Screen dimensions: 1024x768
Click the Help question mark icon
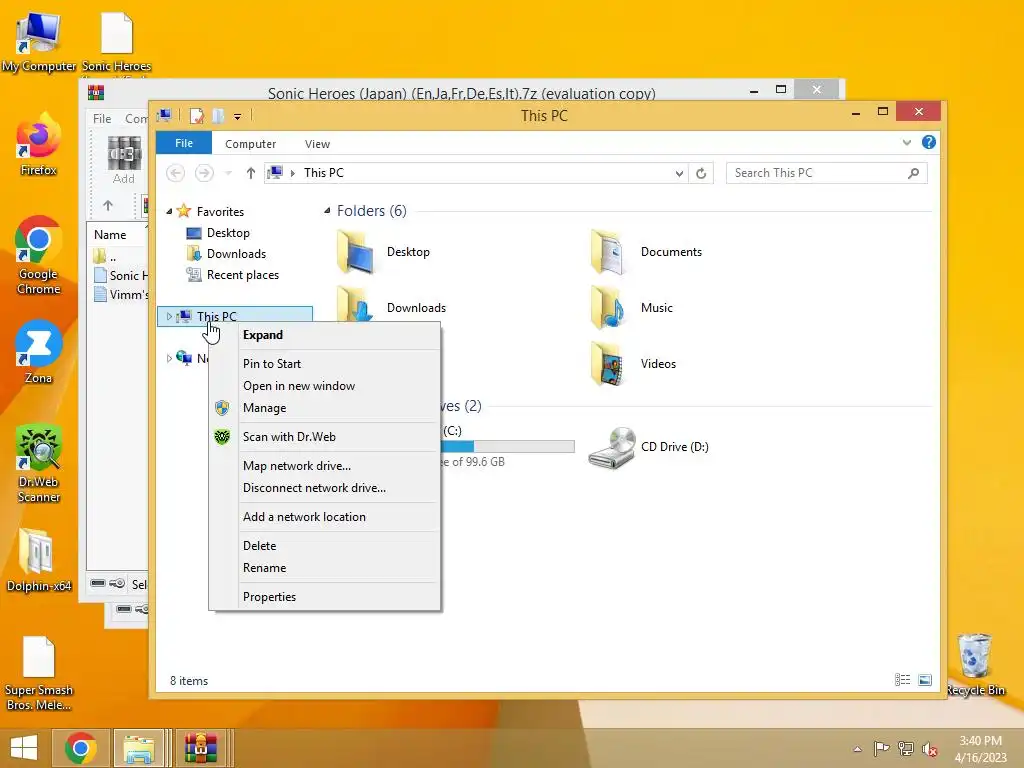[928, 142]
